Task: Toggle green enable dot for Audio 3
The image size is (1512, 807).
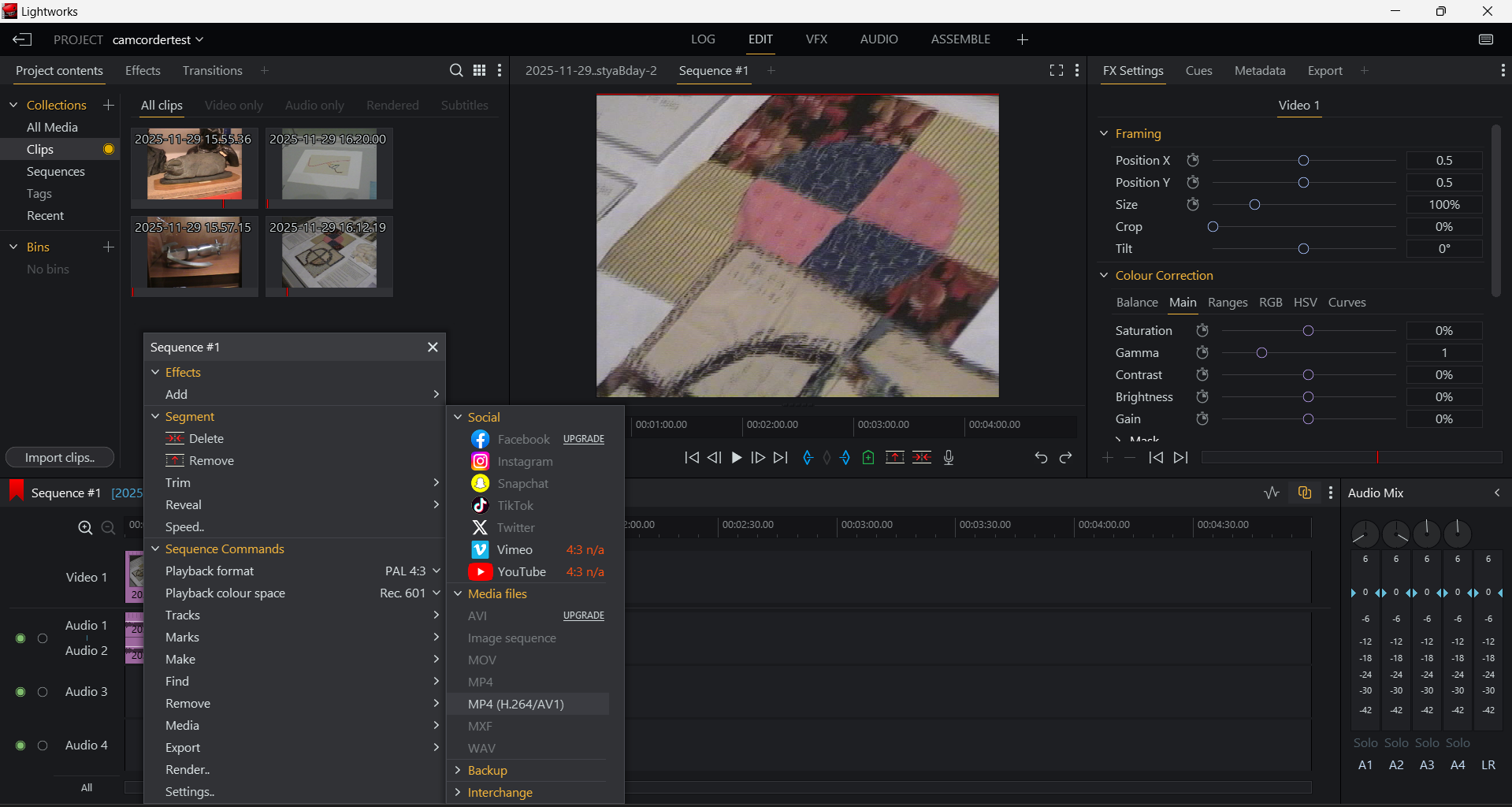Action: point(20,692)
